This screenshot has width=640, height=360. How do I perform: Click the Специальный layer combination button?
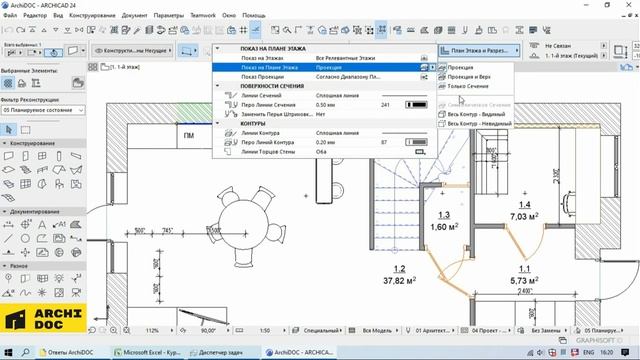pyautogui.click(x=322, y=330)
